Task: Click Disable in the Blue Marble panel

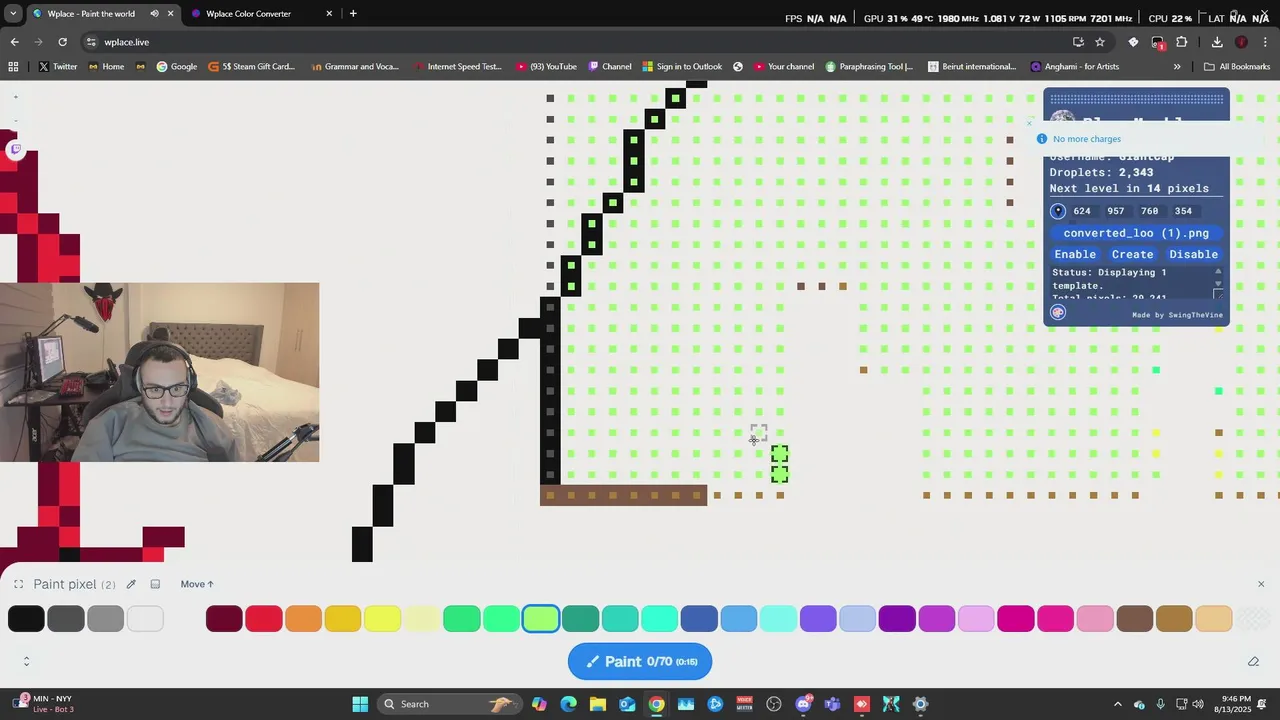Action: tap(1193, 254)
